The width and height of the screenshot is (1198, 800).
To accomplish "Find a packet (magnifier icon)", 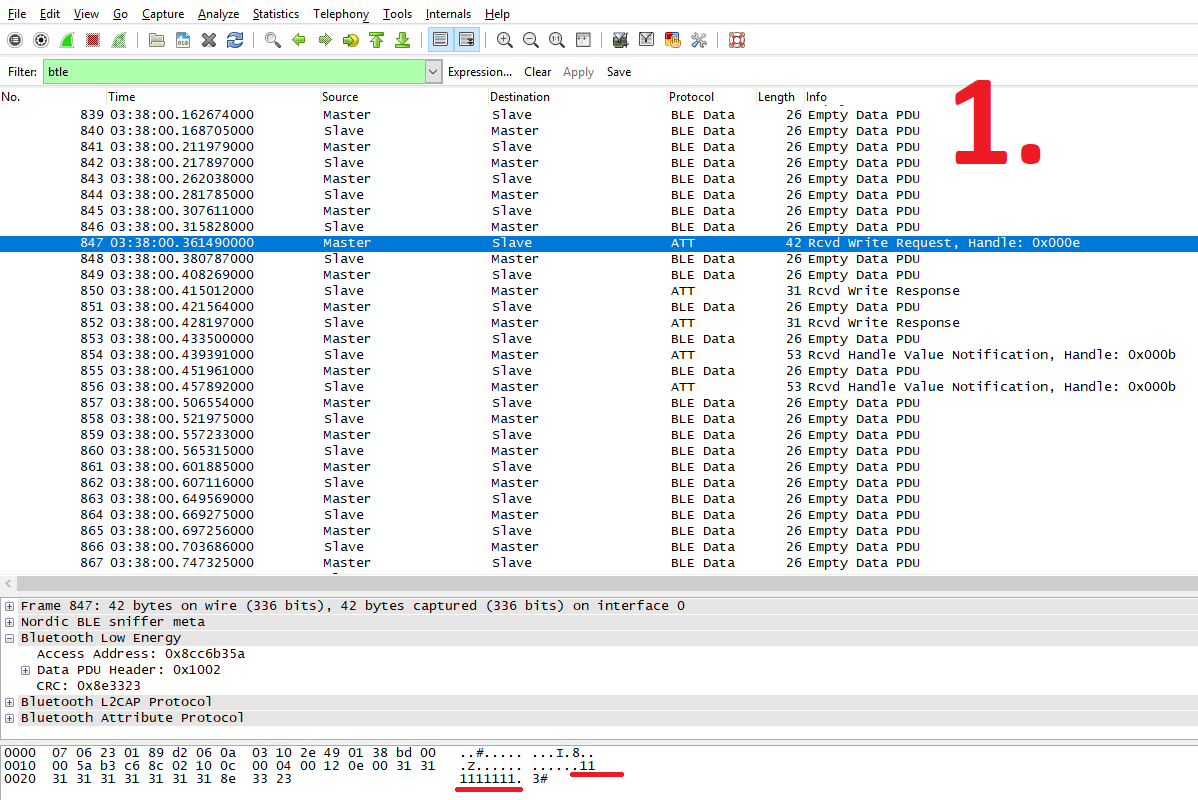I will coord(272,40).
